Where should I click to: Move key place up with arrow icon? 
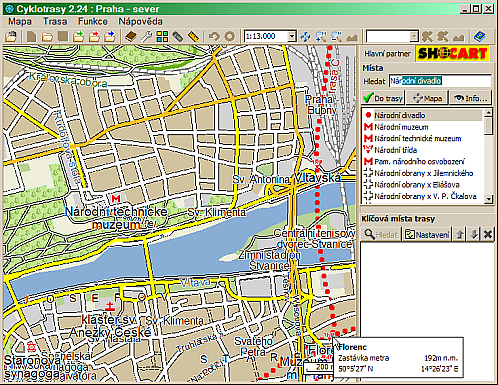pyautogui.click(x=460, y=234)
